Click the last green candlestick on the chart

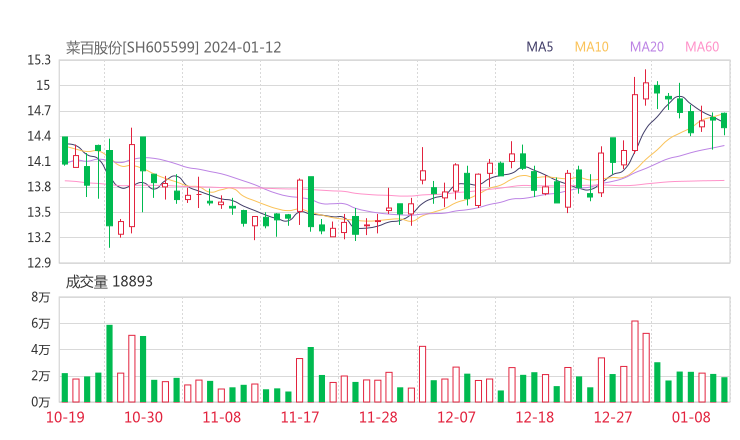(x=724, y=123)
